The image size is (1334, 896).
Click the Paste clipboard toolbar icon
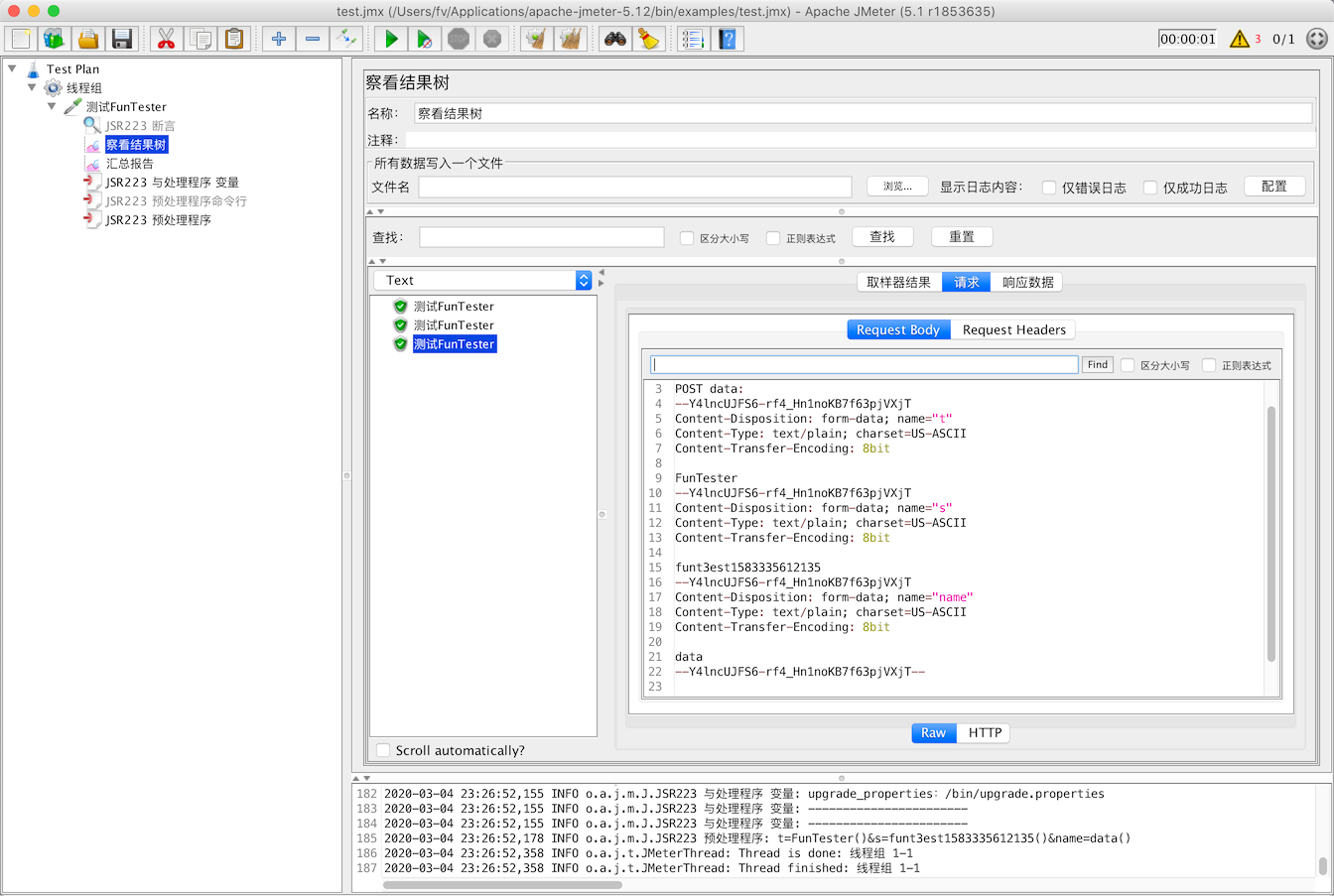point(234,39)
